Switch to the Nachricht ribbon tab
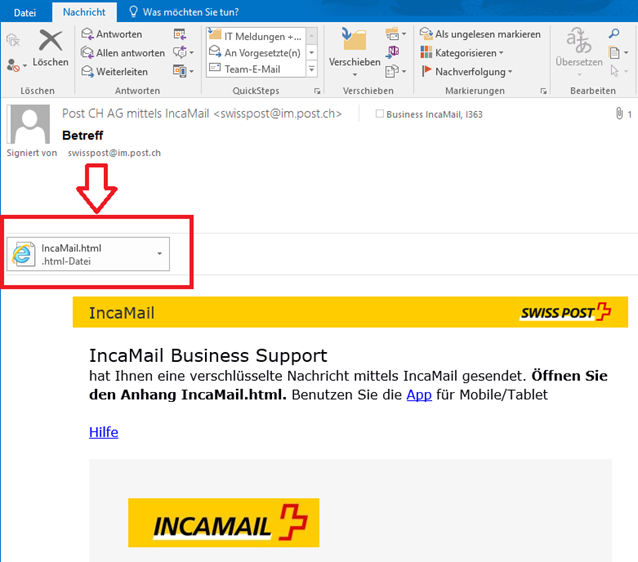 [83, 11]
